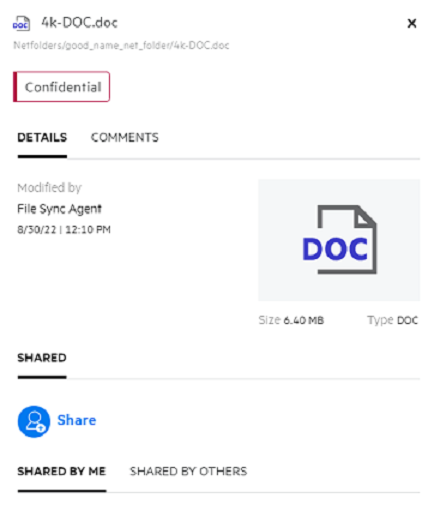Select the SHARED BY ME tab

(x=62, y=471)
